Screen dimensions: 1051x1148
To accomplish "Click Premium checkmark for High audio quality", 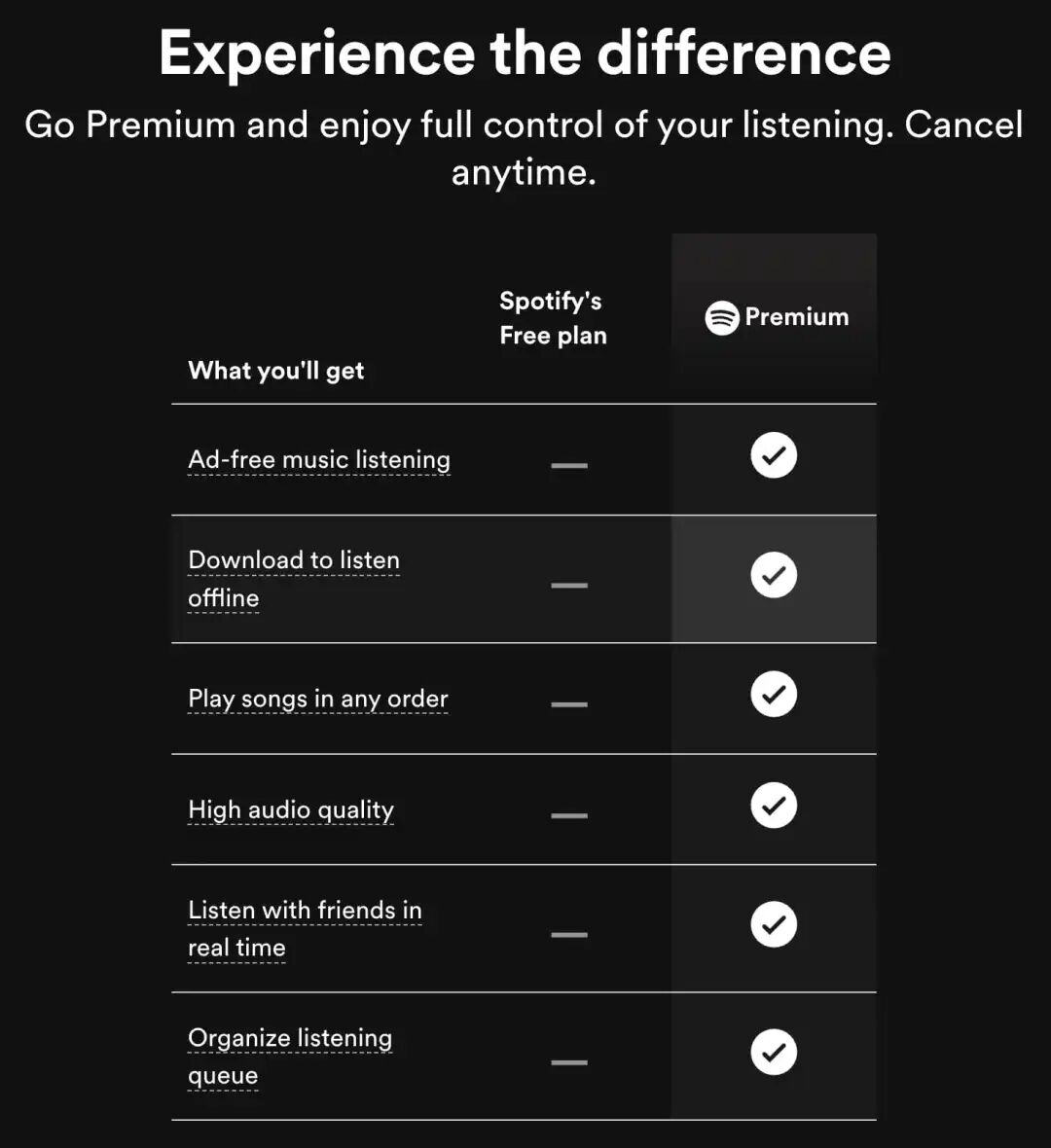I will 774,806.
